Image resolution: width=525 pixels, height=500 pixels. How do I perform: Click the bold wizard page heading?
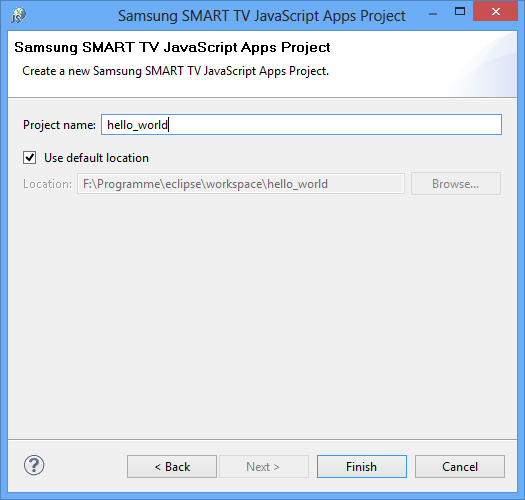tap(172, 47)
